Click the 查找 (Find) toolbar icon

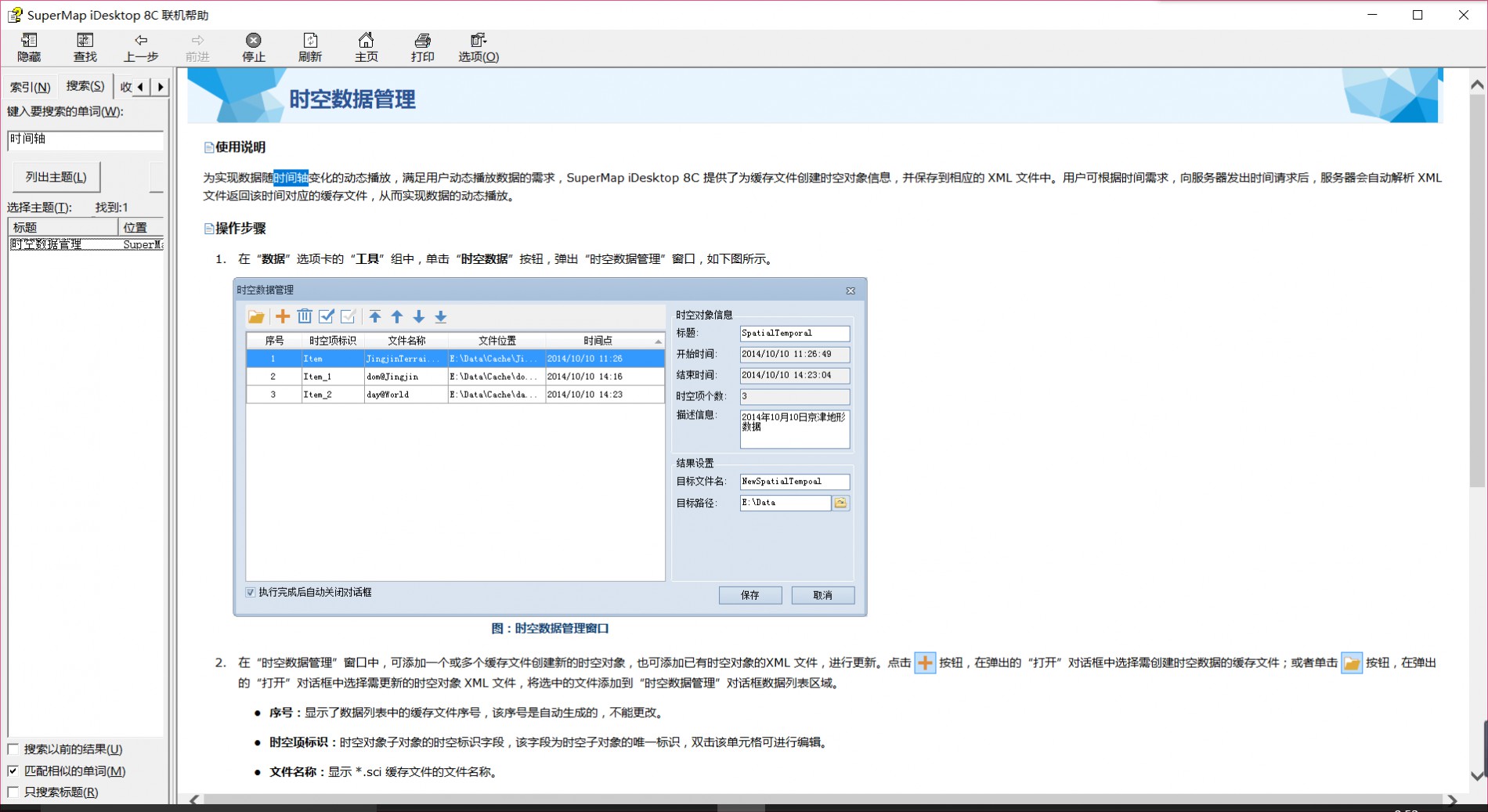[x=85, y=40]
